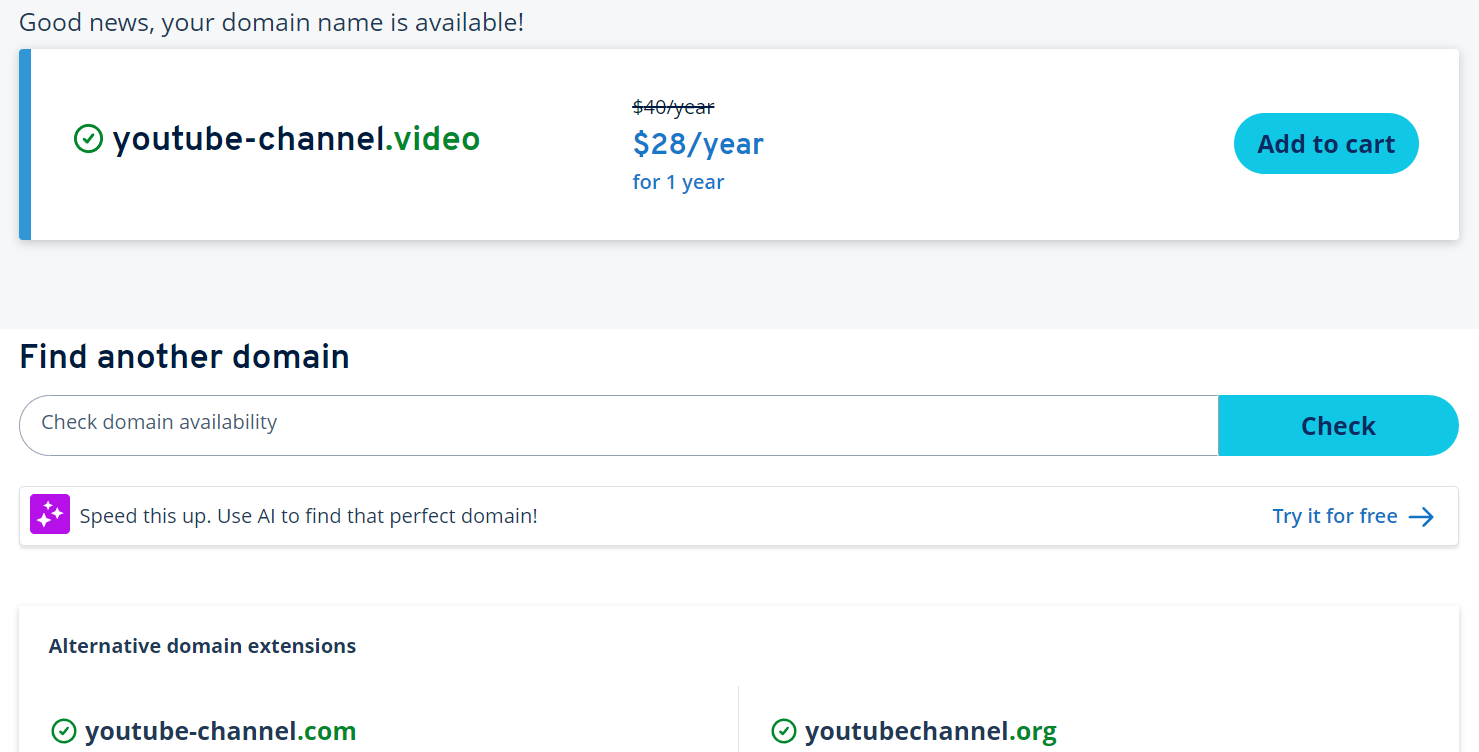Click the green checkmark beside youtube-channel.video

tap(89, 139)
